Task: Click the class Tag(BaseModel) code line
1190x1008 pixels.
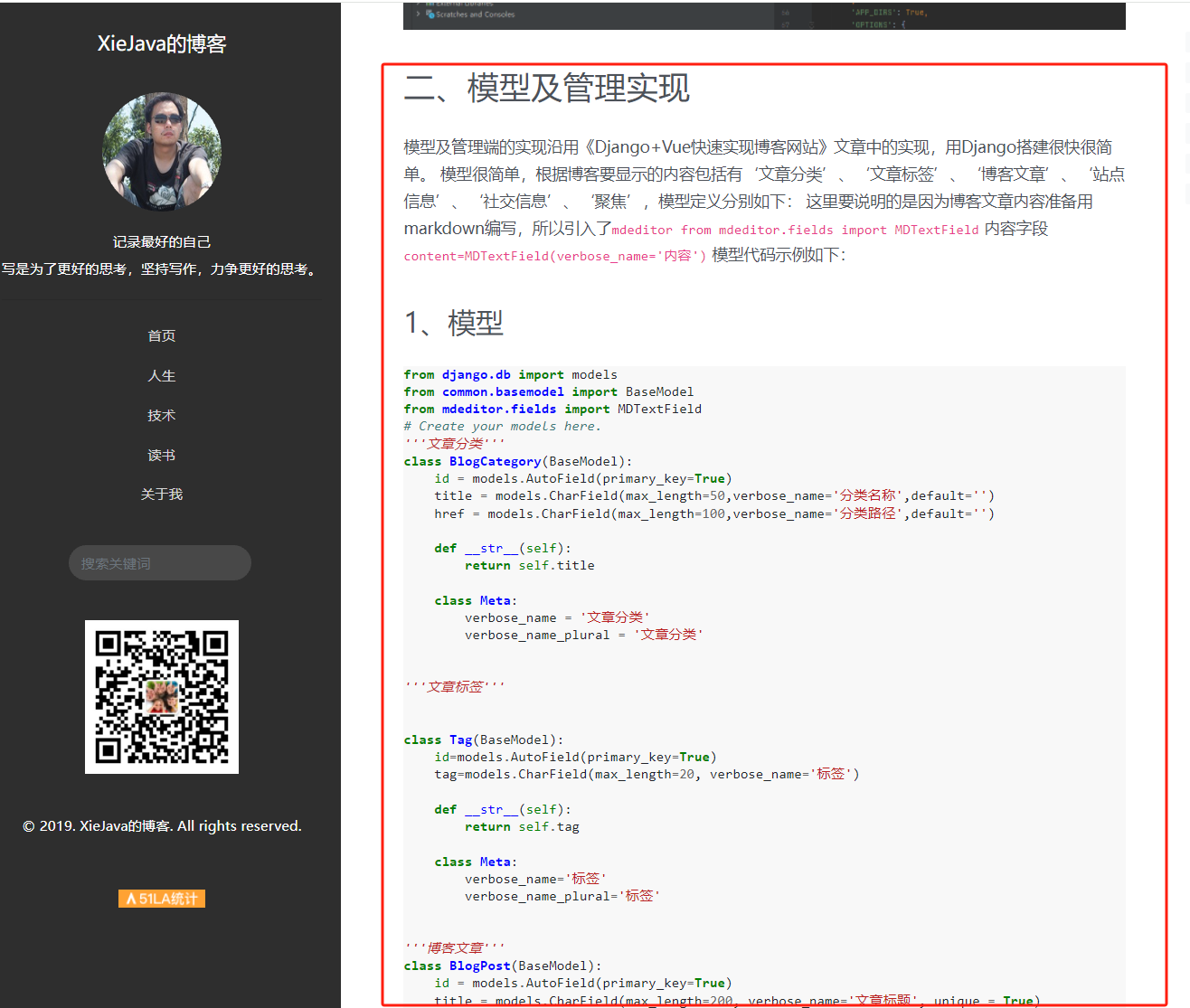Action: (484, 740)
